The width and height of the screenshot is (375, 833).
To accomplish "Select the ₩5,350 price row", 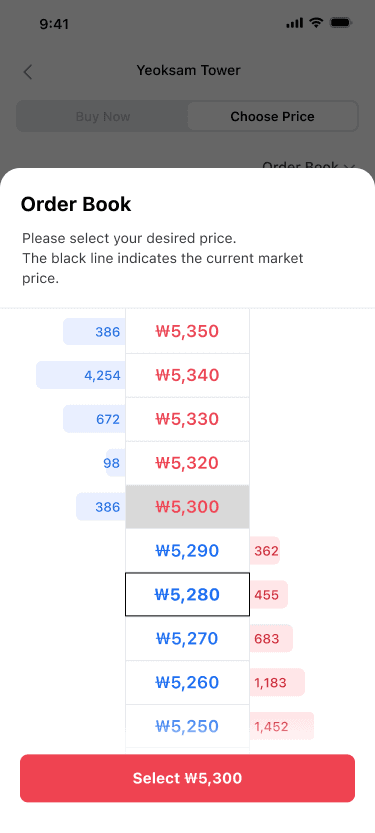I will pos(188,332).
